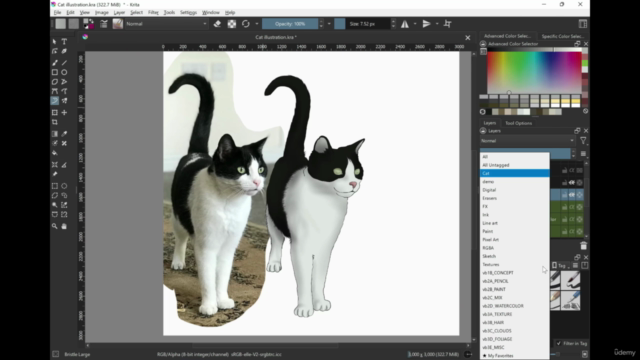Pick a hue in the Advanced Color Selector
This screenshot has height=360, width=640.
pos(534,73)
